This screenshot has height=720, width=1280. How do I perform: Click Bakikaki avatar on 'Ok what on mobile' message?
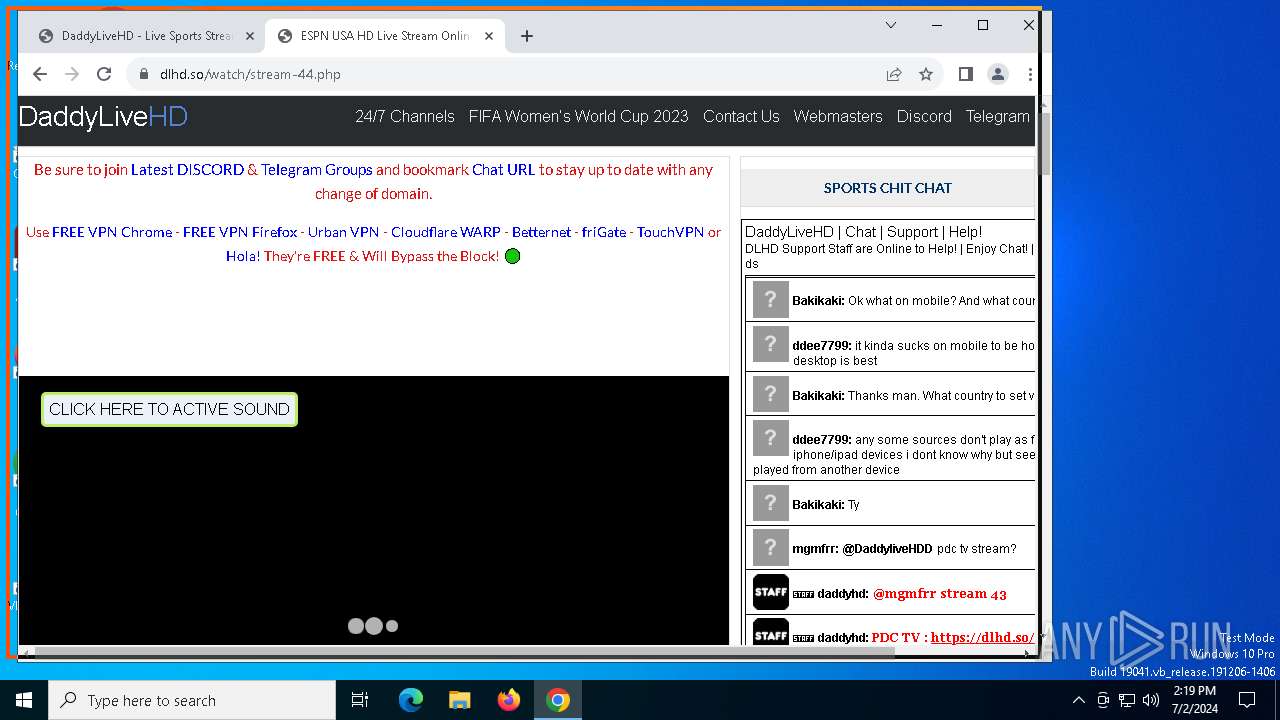[x=771, y=299]
